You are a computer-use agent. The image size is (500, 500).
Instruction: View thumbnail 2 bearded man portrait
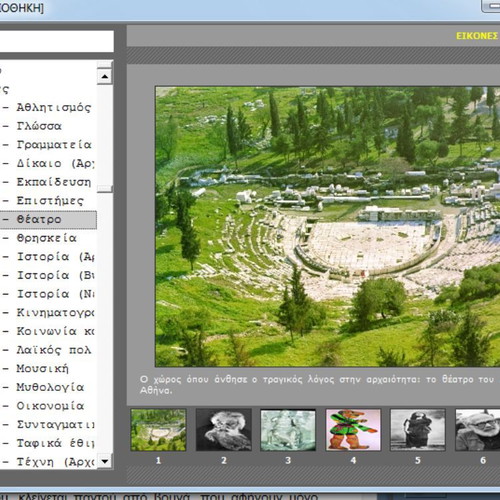coord(223,430)
